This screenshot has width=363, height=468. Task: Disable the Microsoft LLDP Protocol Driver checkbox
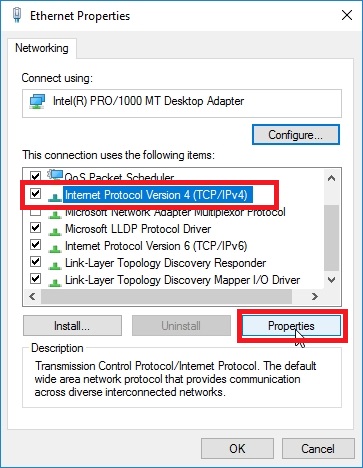35,228
